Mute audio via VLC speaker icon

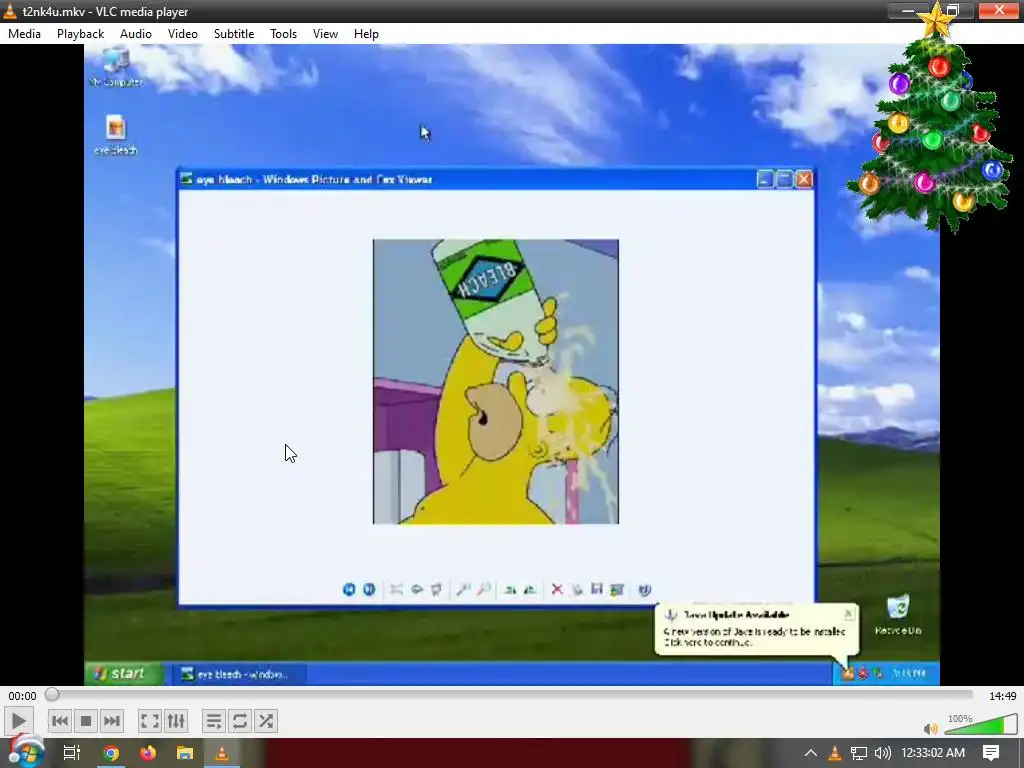(931, 728)
